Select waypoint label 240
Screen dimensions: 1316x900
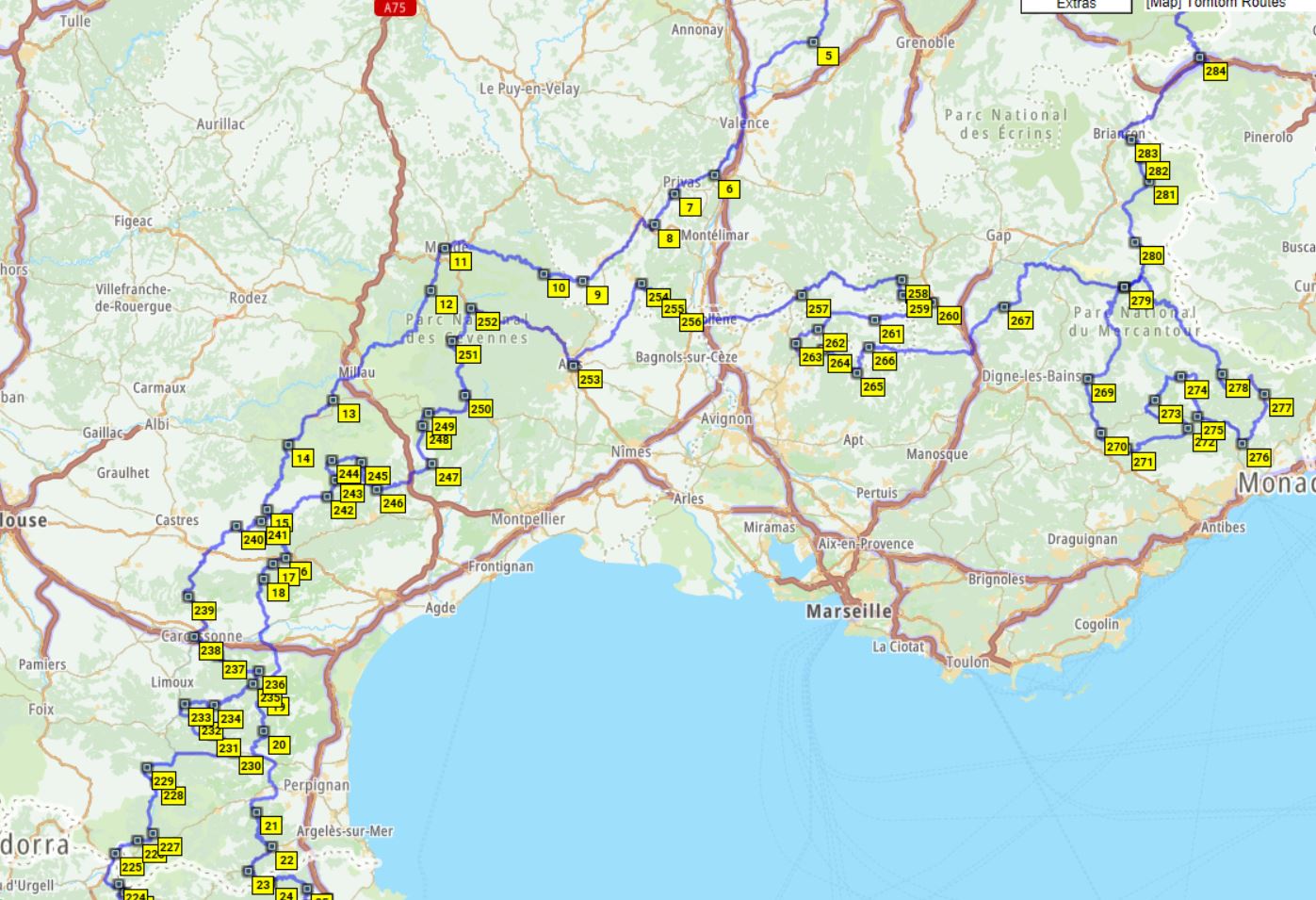[x=252, y=540]
